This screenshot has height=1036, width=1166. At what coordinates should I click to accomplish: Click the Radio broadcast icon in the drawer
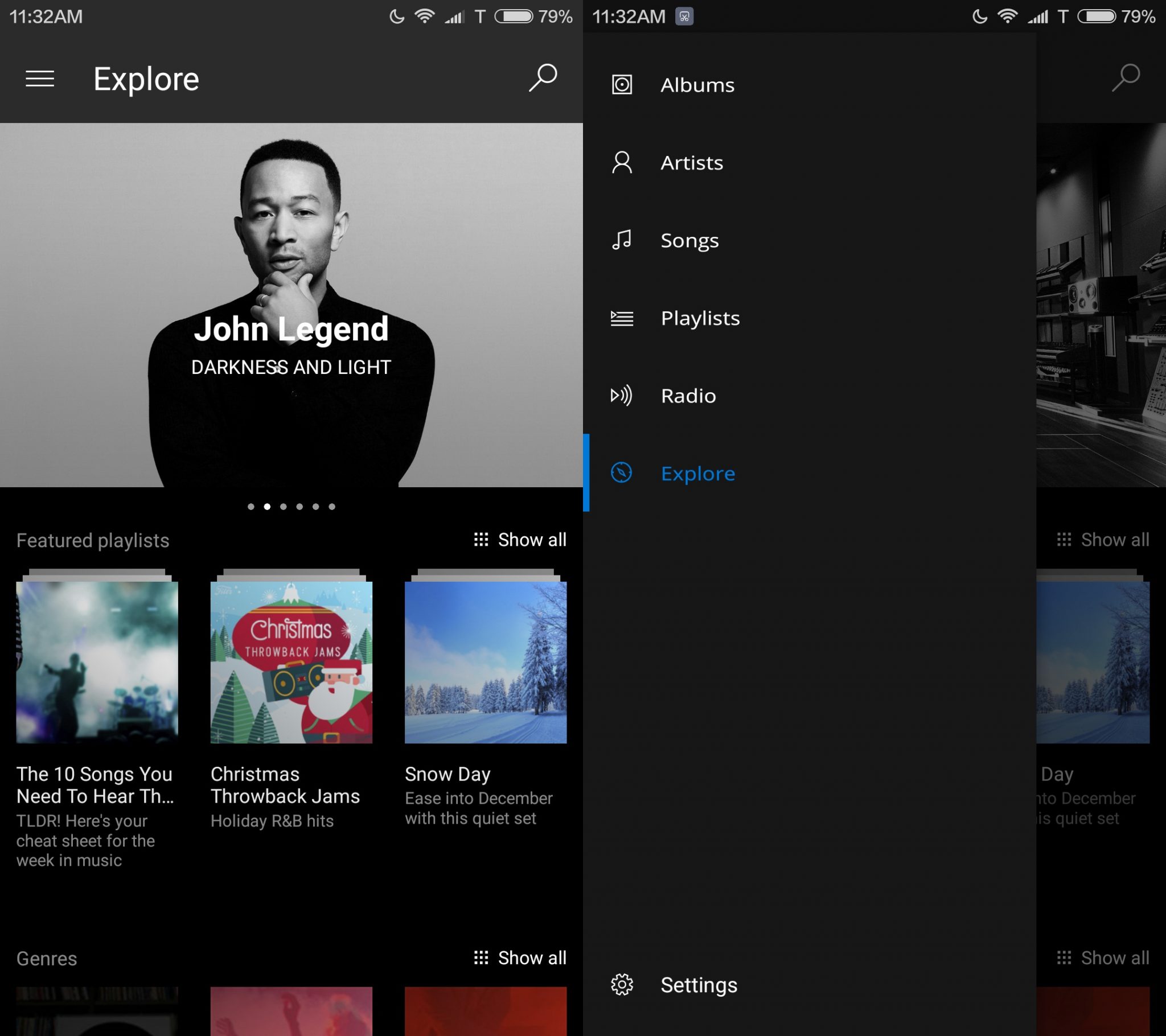click(622, 396)
